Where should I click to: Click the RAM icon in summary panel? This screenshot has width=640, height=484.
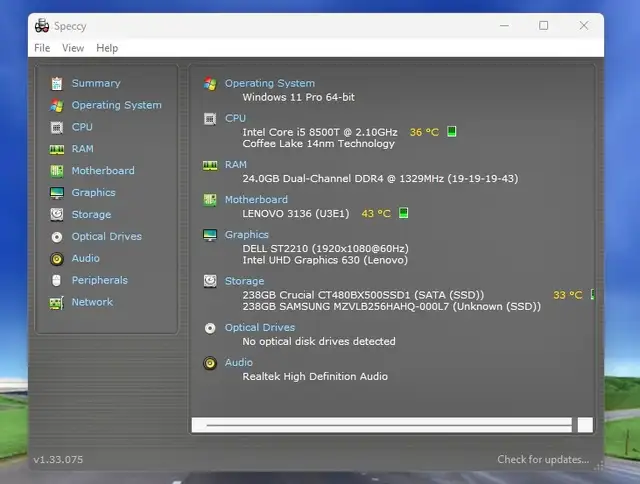pyautogui.click(x=210, y=165)
